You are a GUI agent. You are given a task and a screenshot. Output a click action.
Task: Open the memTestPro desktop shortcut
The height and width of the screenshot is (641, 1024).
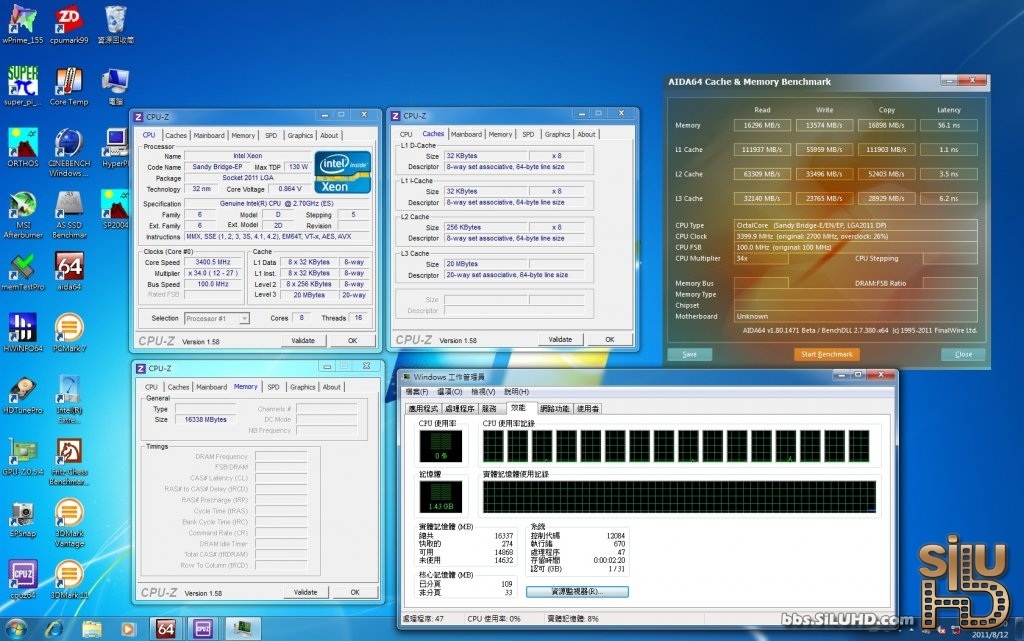pos(21,268)
